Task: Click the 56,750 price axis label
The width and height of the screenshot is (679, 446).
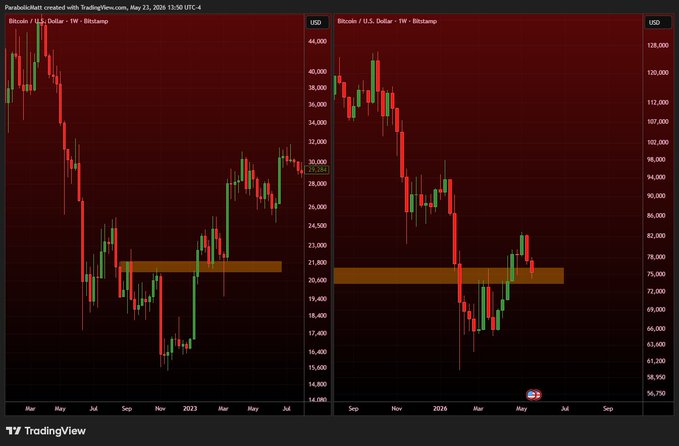Action: pos(656,394)
